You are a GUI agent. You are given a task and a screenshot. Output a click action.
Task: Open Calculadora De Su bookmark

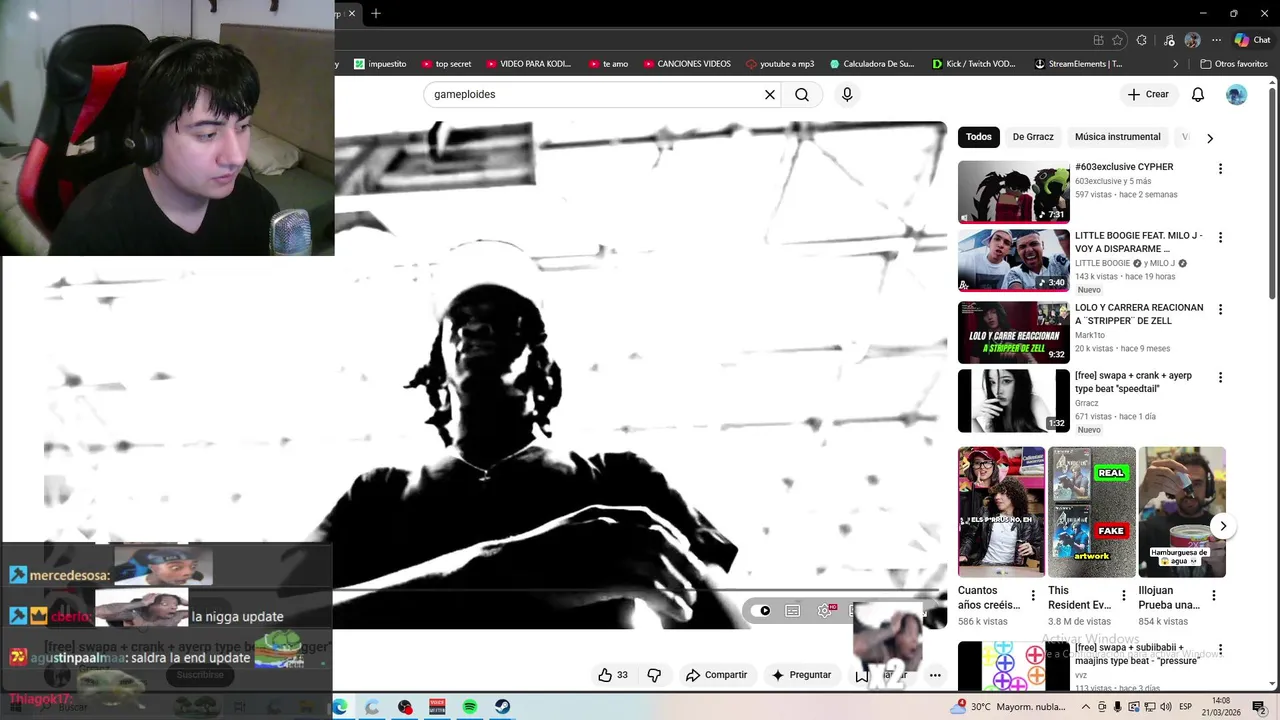click(x=872, y=64)
